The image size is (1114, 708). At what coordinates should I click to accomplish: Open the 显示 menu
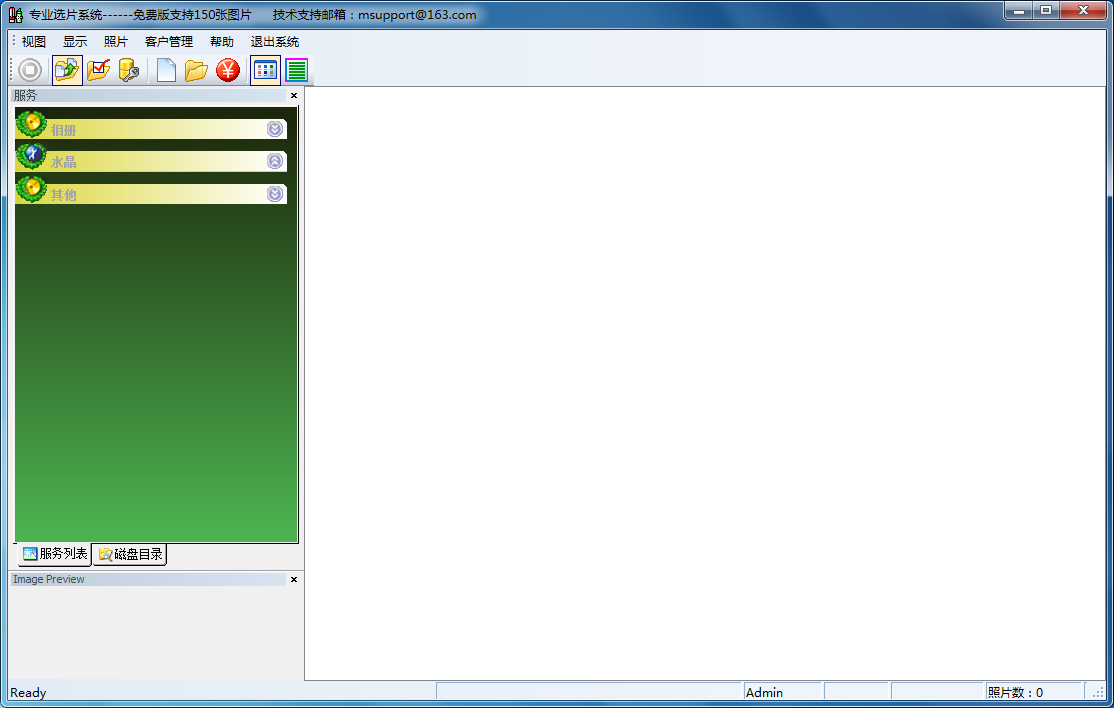coord(75,42)
